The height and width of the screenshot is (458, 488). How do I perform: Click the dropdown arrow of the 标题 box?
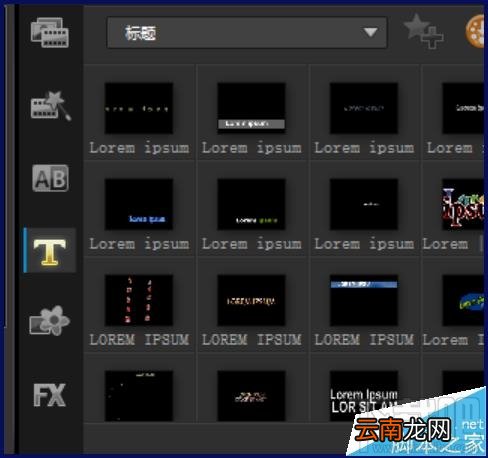[370, 33]
